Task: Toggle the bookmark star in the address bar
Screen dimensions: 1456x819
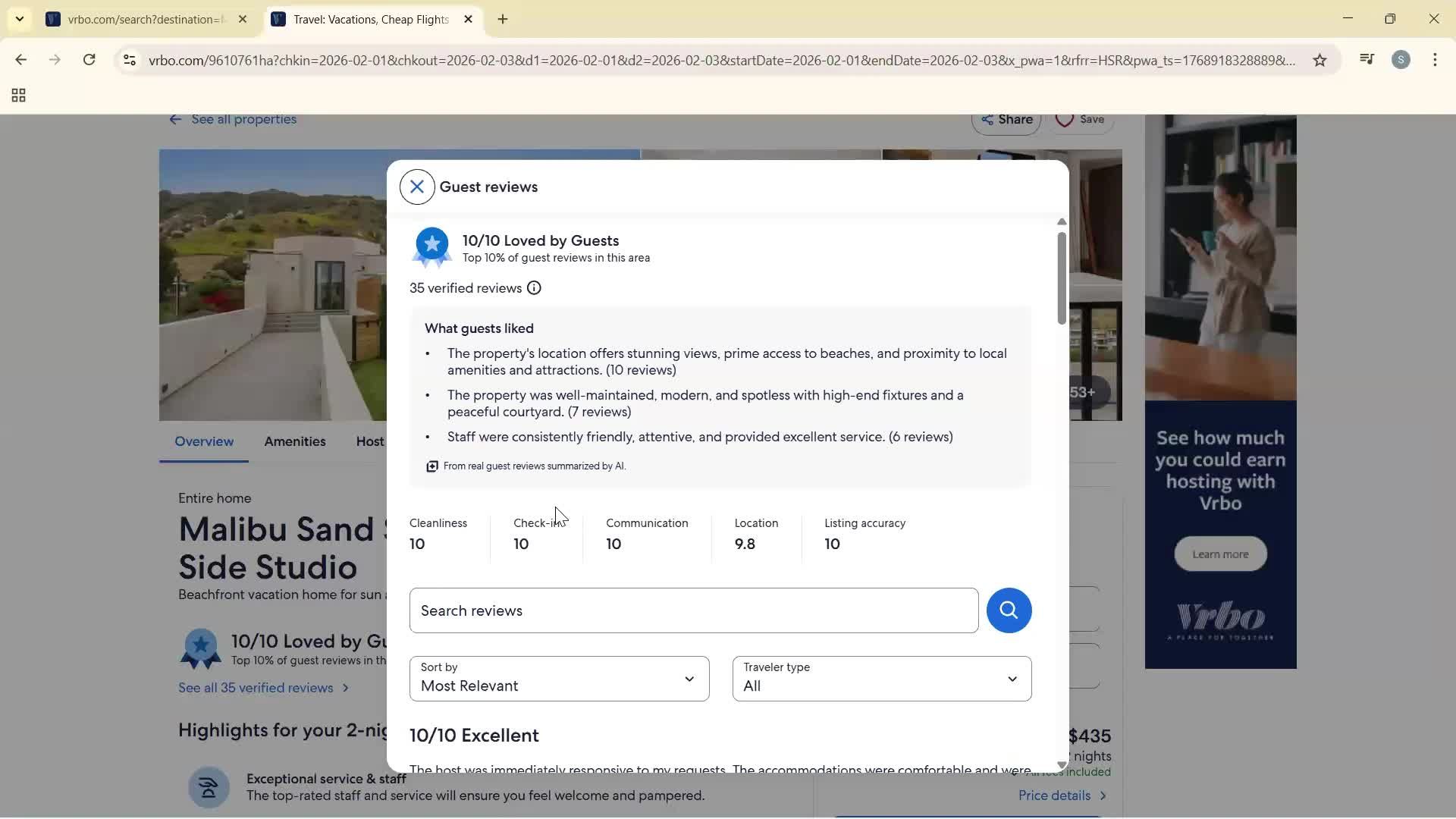Action: pyautogui.click(x=1319, y=61)
